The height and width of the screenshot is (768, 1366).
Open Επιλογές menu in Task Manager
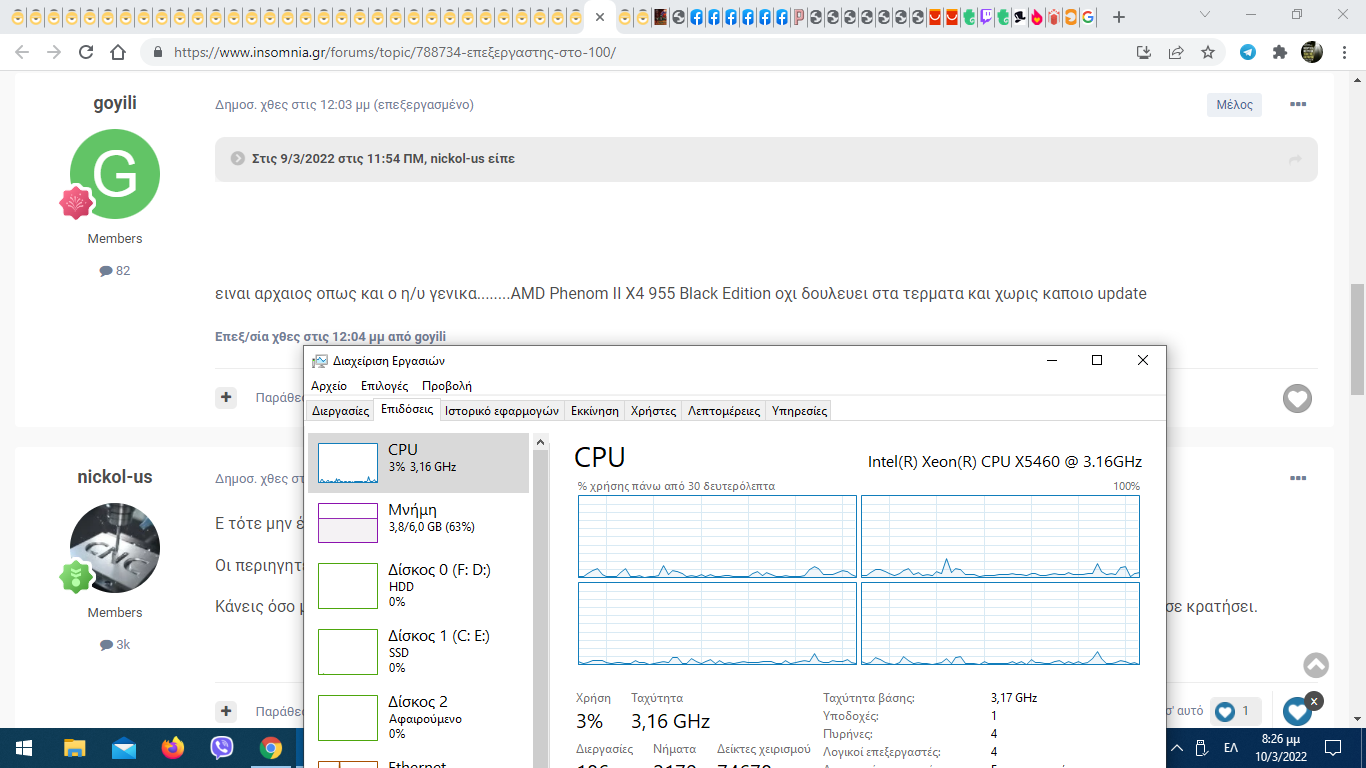[384, 386]
